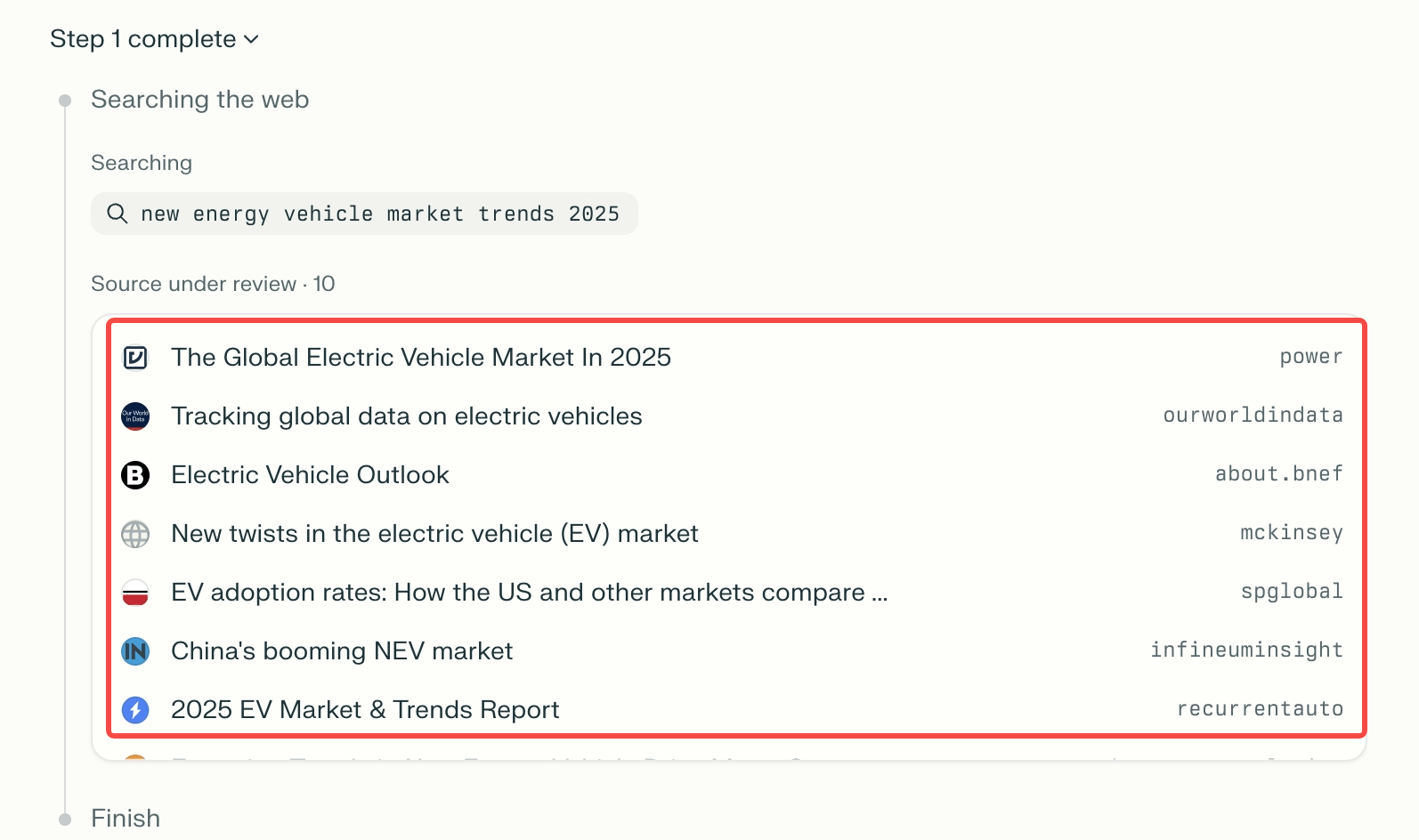The height and width of the screenshot is (840, 1419).
Task: Click the magnifier icon in search query
Action: tap(117, 214)
